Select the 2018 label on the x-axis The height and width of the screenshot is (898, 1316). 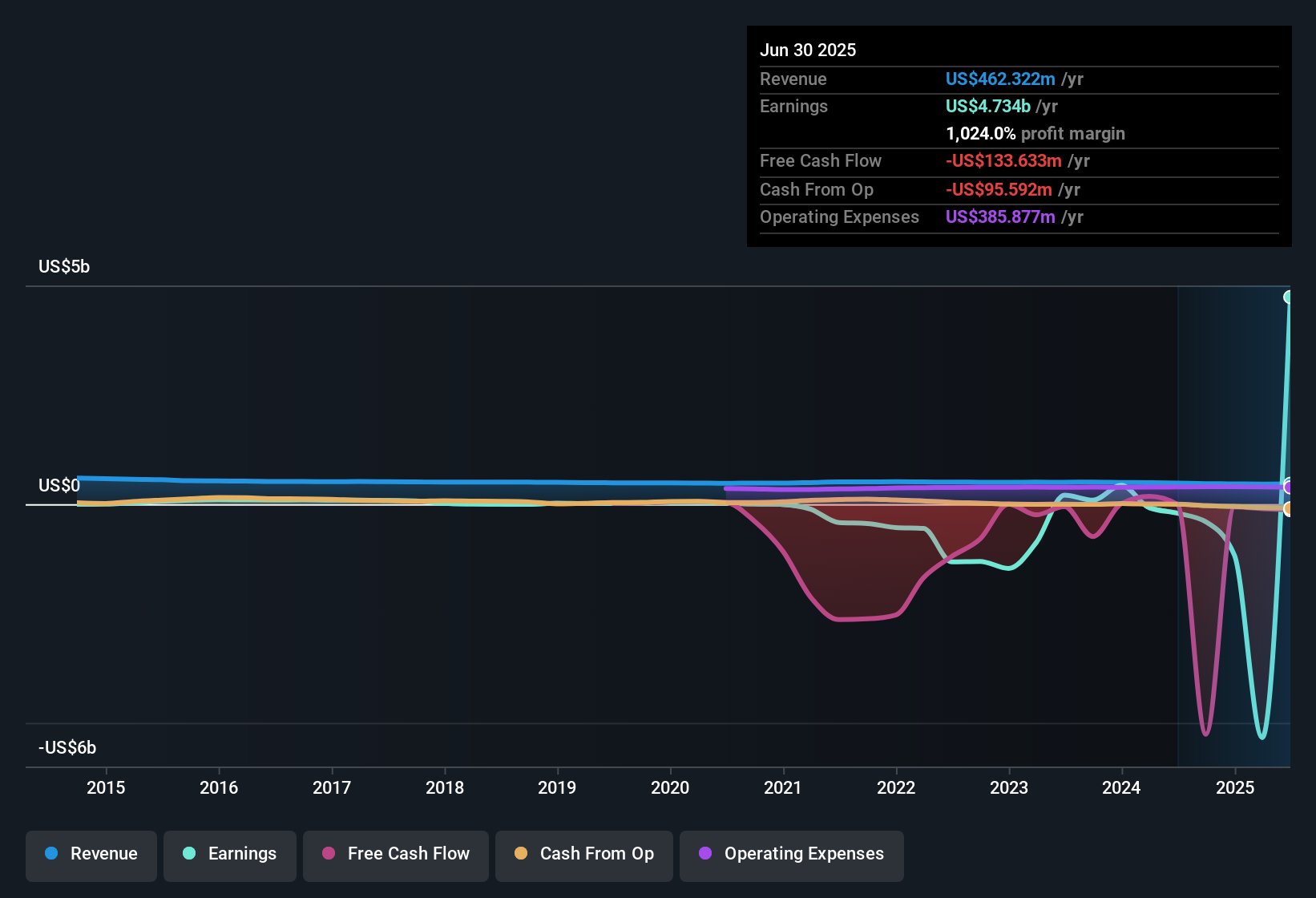[445, 787]
